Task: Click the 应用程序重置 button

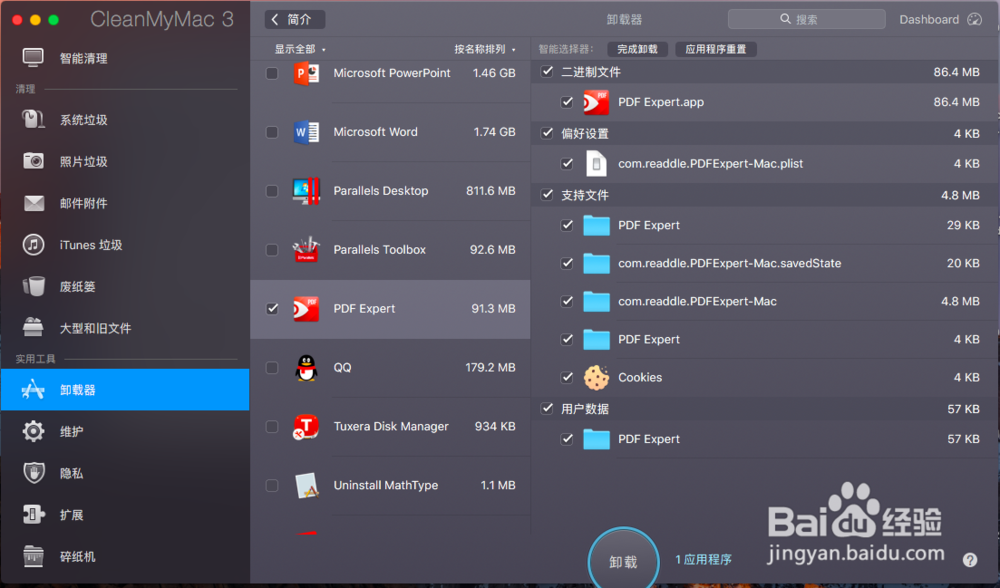Action: [x=716, y=49]
